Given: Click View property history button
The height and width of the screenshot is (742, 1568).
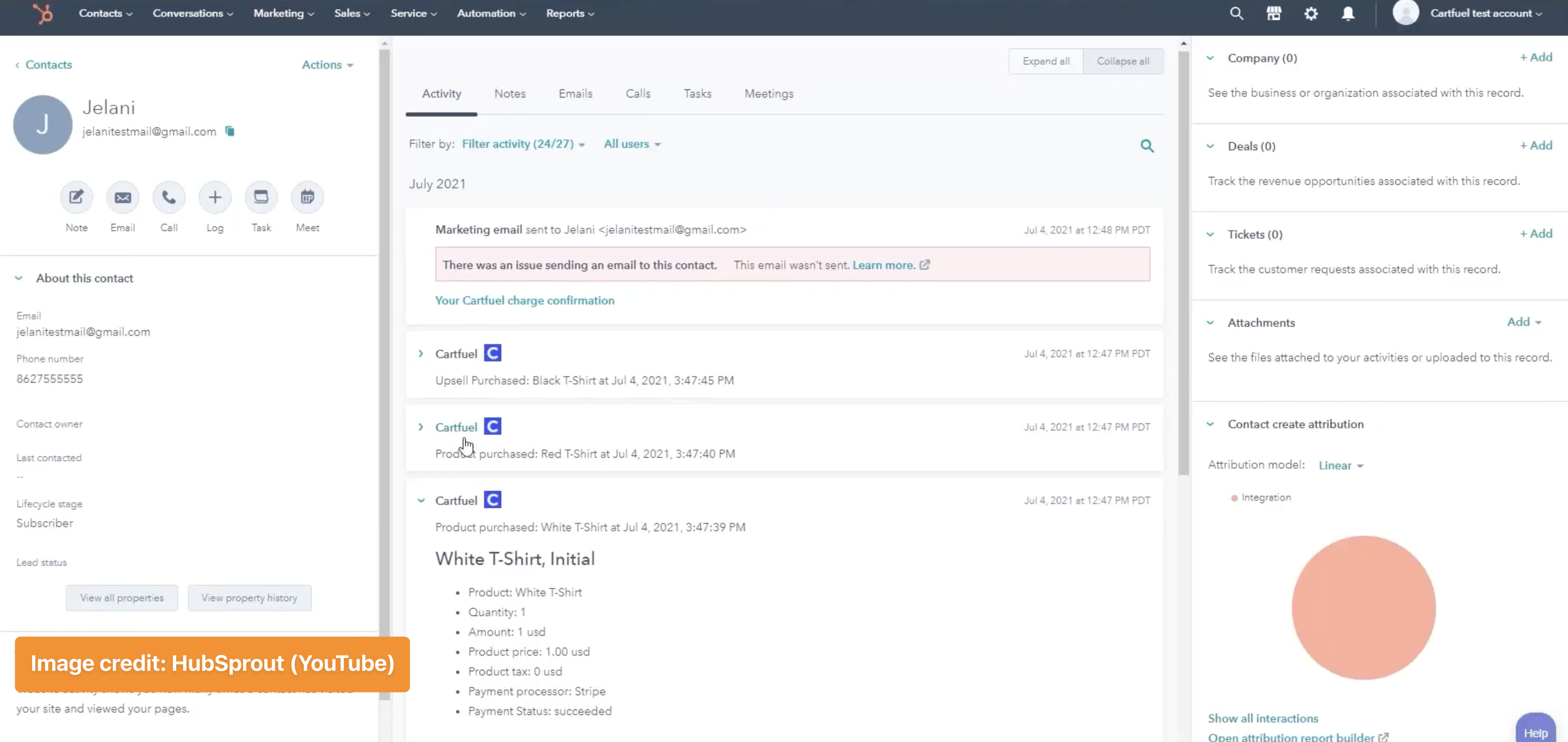Looking at the screenshot, I should (x=250, y=598).
